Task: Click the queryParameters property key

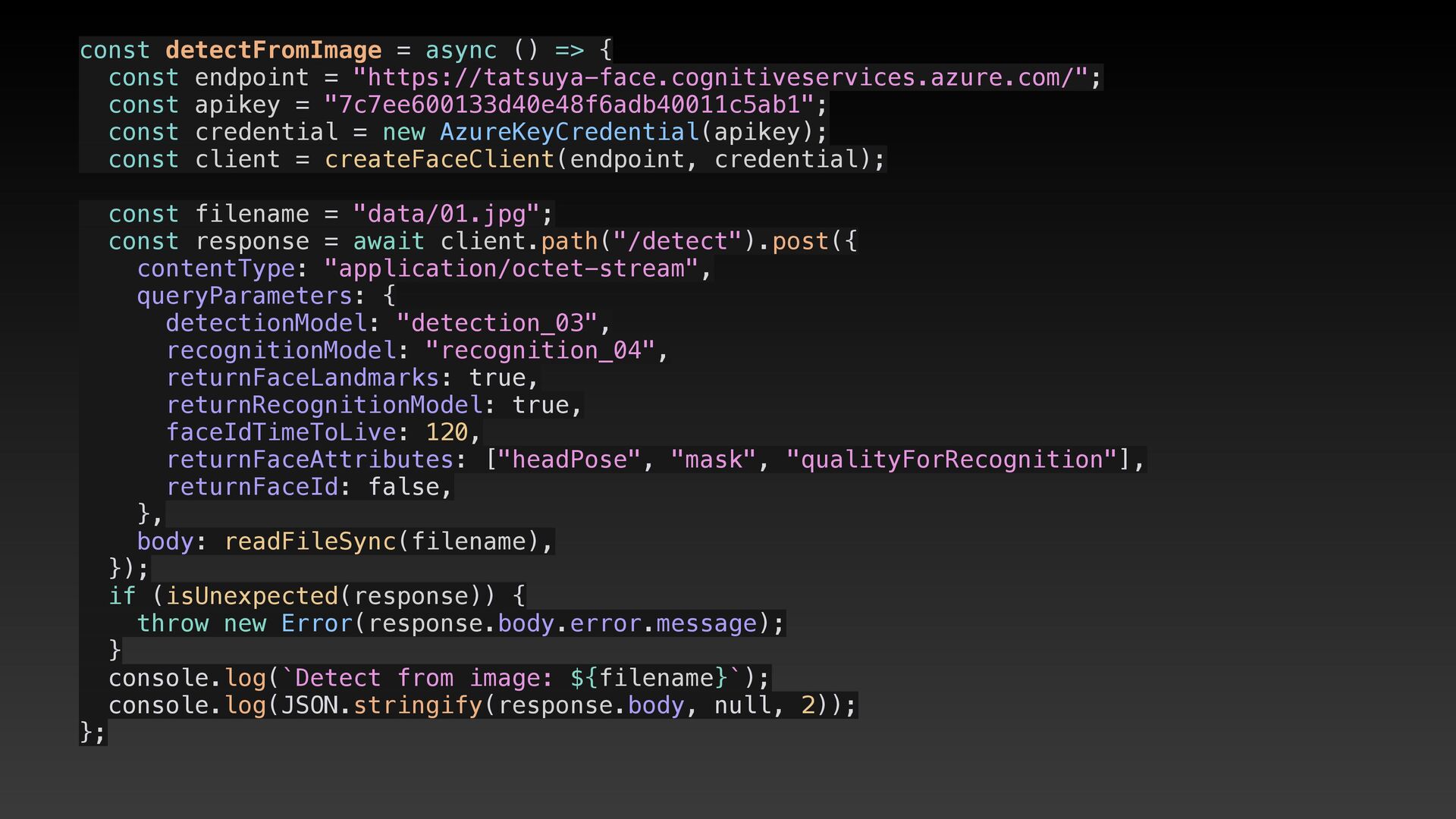Action: pyautogui.click(x=244, y=296)
